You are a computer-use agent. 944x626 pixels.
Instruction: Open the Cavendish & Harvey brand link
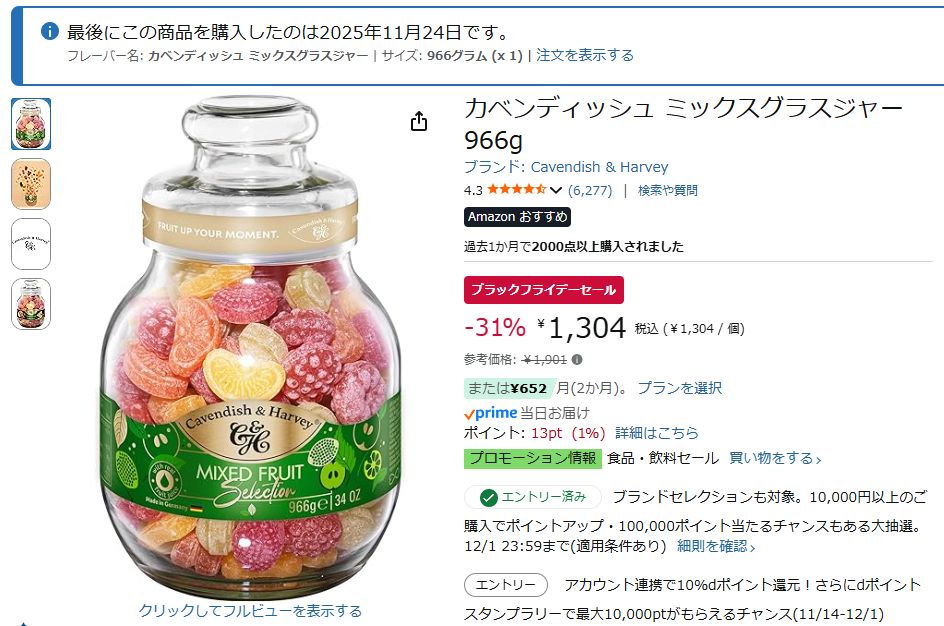598,167
